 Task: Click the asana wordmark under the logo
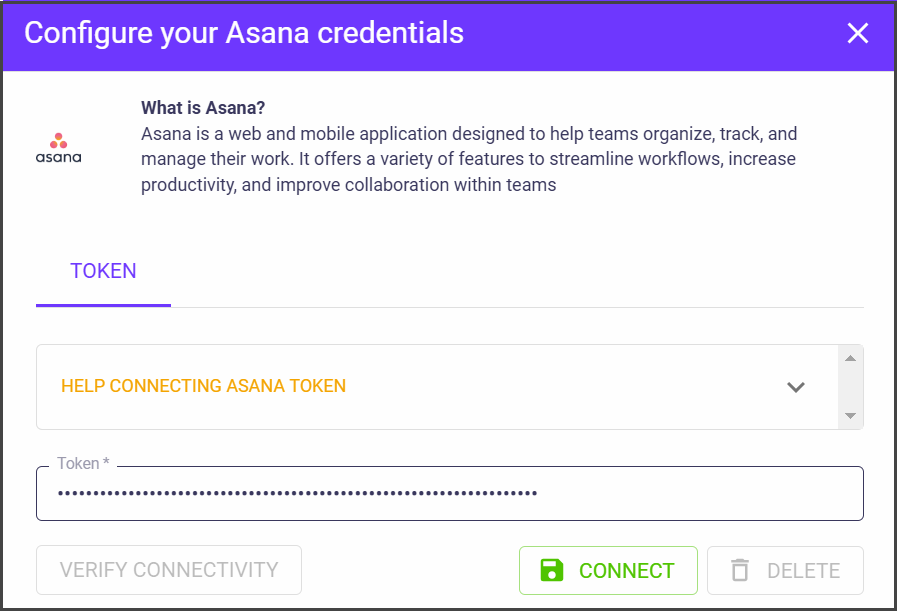pyautogui.click(x=59, y=157)
